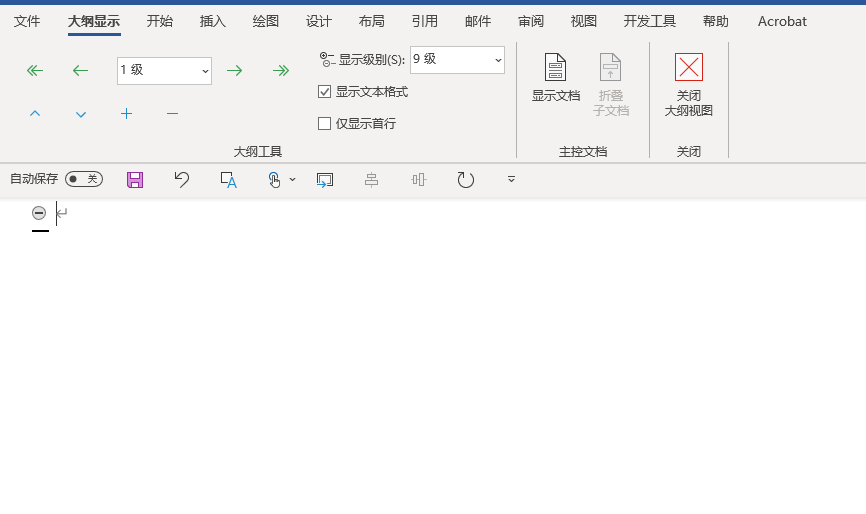Click the outline bullet circle-minus symbol
This screenshot has height=514, width=866.
coord(39,213)
